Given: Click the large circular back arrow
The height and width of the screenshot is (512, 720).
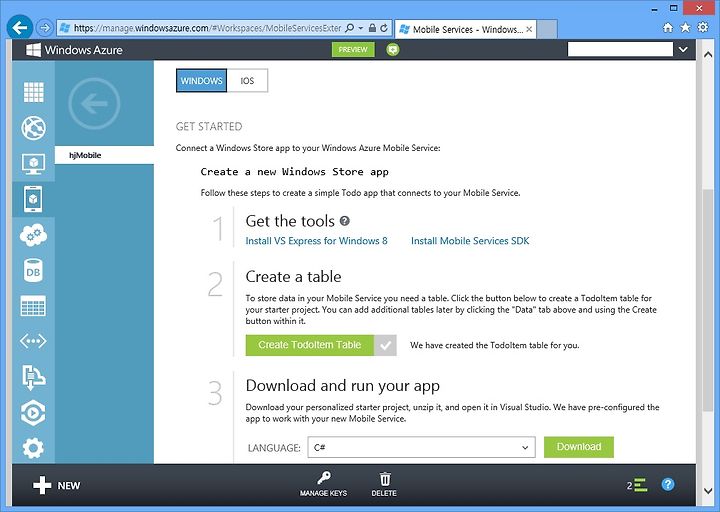Looking at the screenshot, I should click(x=95, y=104).
